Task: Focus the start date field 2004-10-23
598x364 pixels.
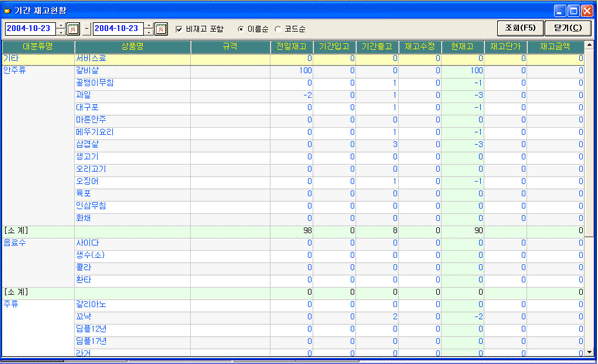Action: 31,29
